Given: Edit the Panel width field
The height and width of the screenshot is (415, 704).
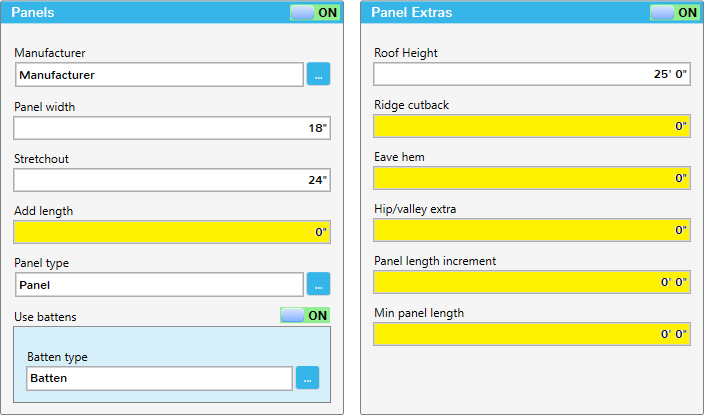Looking at the screenshot, I should pyautogui.click(x=172, y=128).
